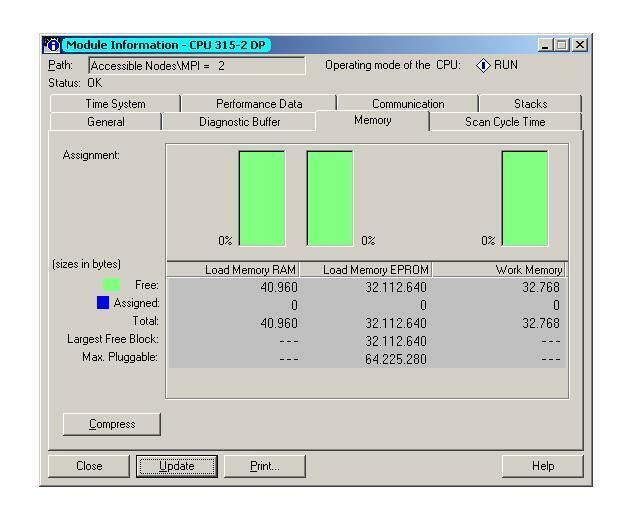Click the Load Memory RAM column header
Image resolution: width=628 pixels, height=532 pixels.
pos(233,270)
